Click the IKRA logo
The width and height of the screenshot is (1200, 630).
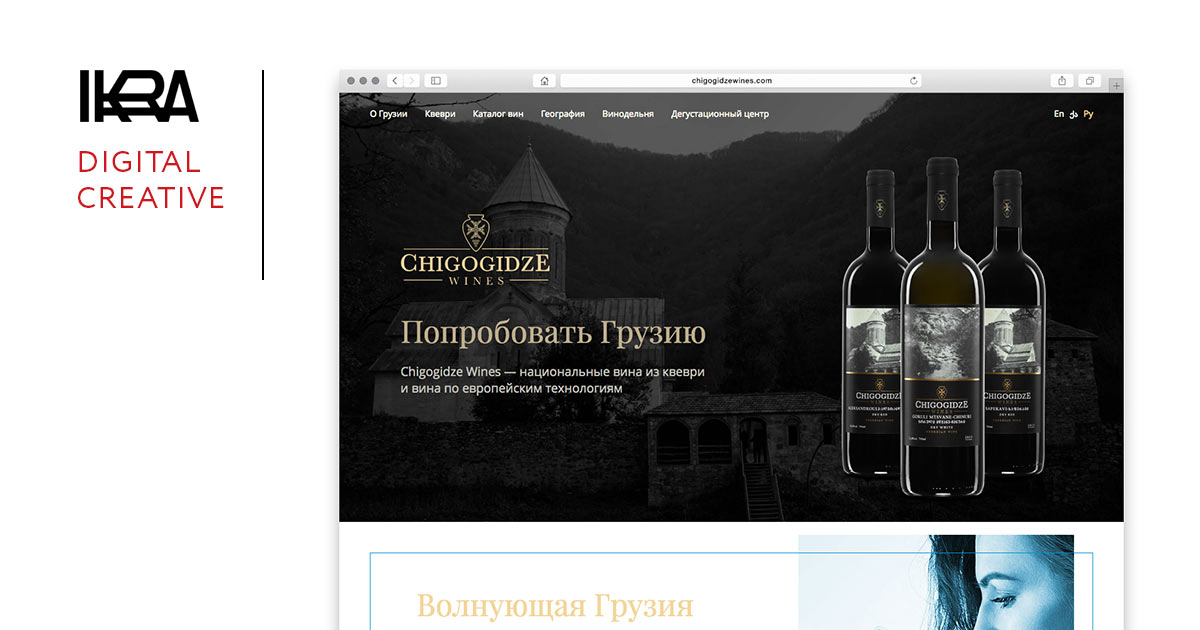[139, 97]
